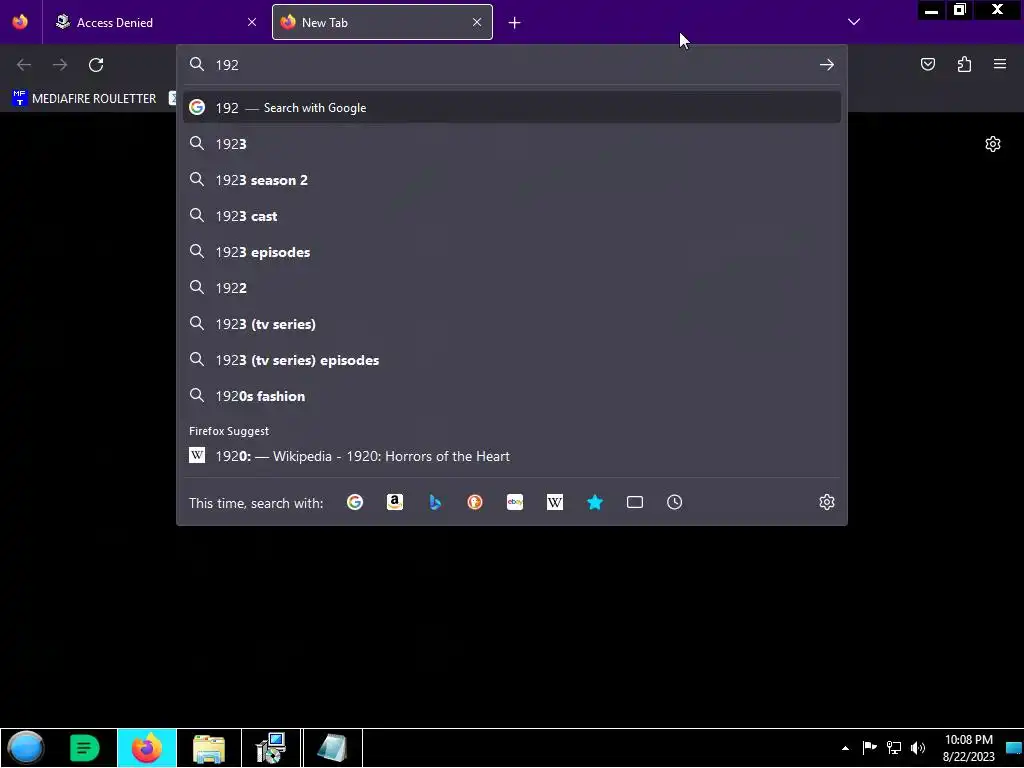1024x768 pixels.
Task: Open the Save to Pocket button
Action: [928, 64]
